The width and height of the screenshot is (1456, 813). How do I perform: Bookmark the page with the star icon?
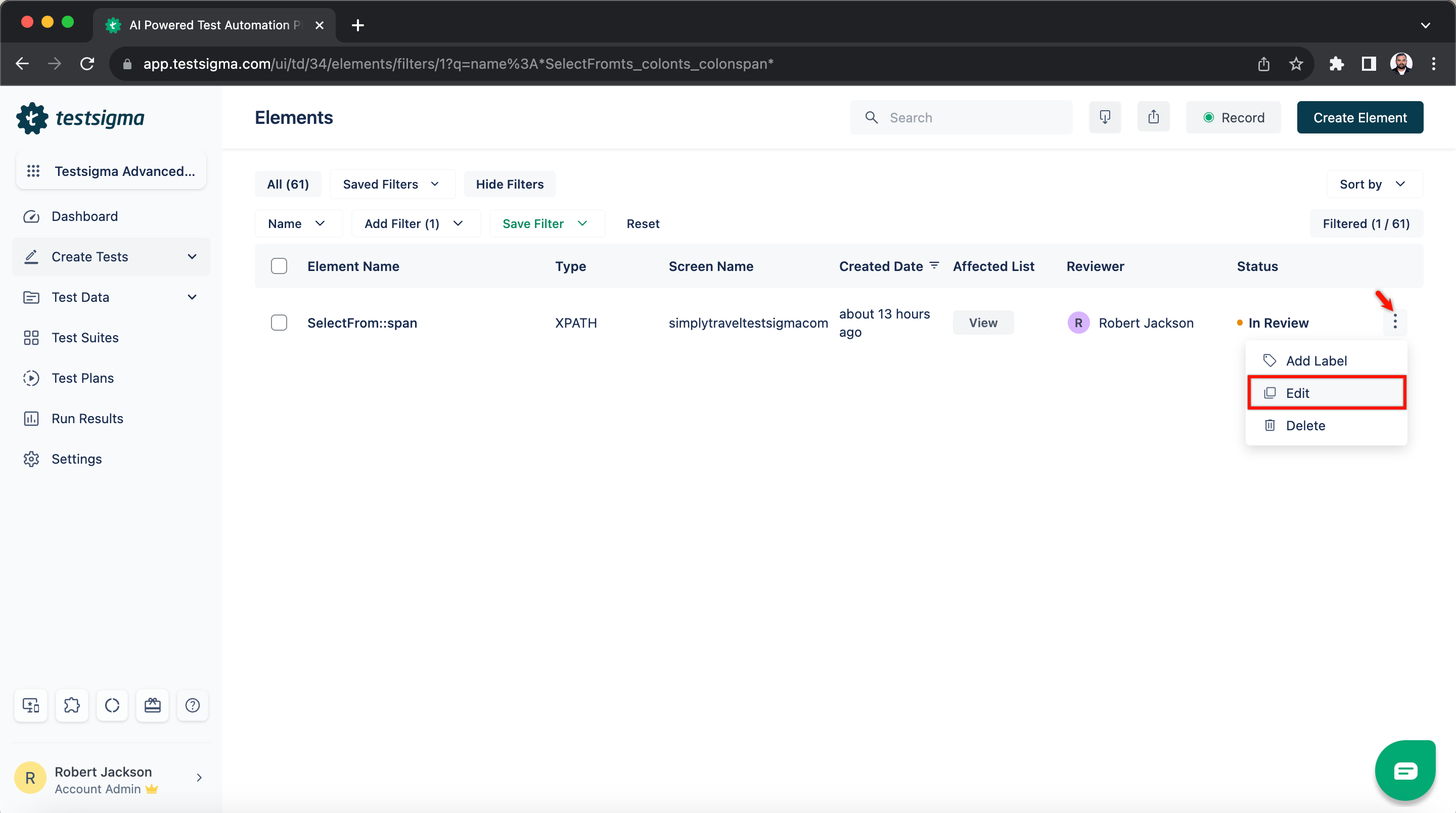(1296, 64)
